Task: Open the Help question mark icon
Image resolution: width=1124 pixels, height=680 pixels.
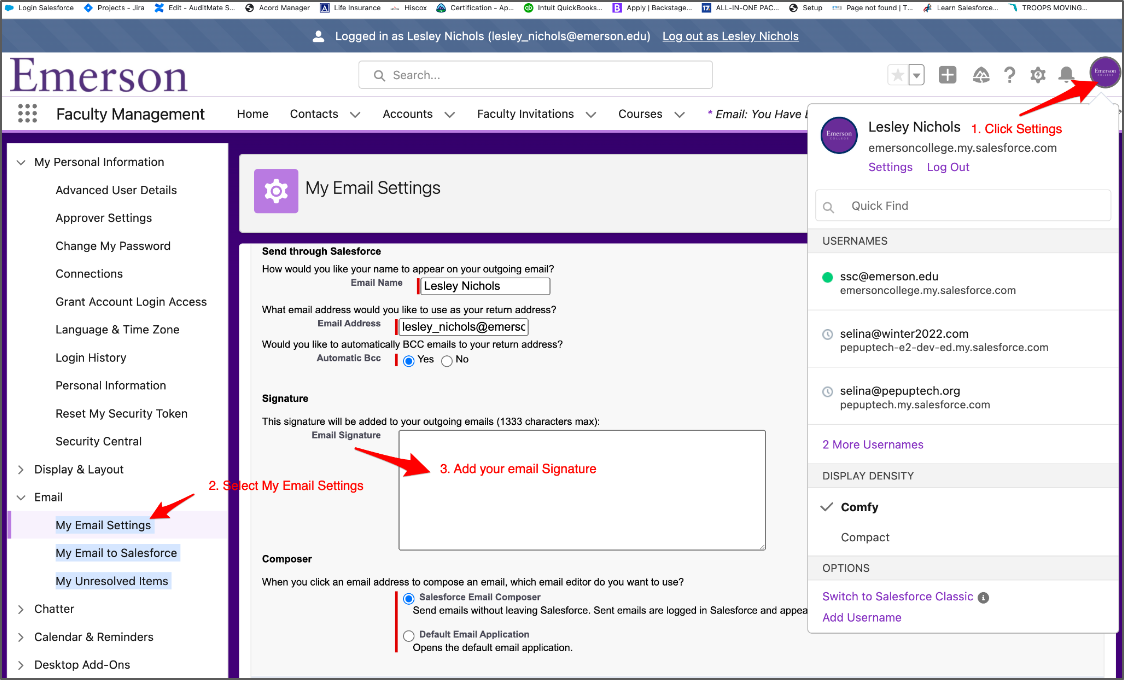Action: (x=1009, y=75)
